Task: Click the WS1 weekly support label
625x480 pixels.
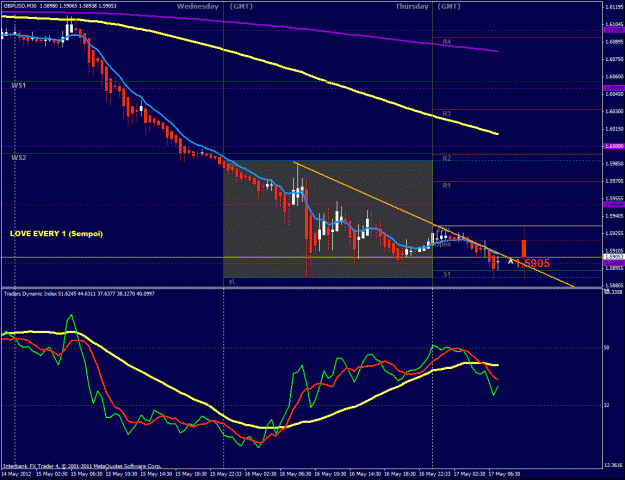Action: [19, 85]
